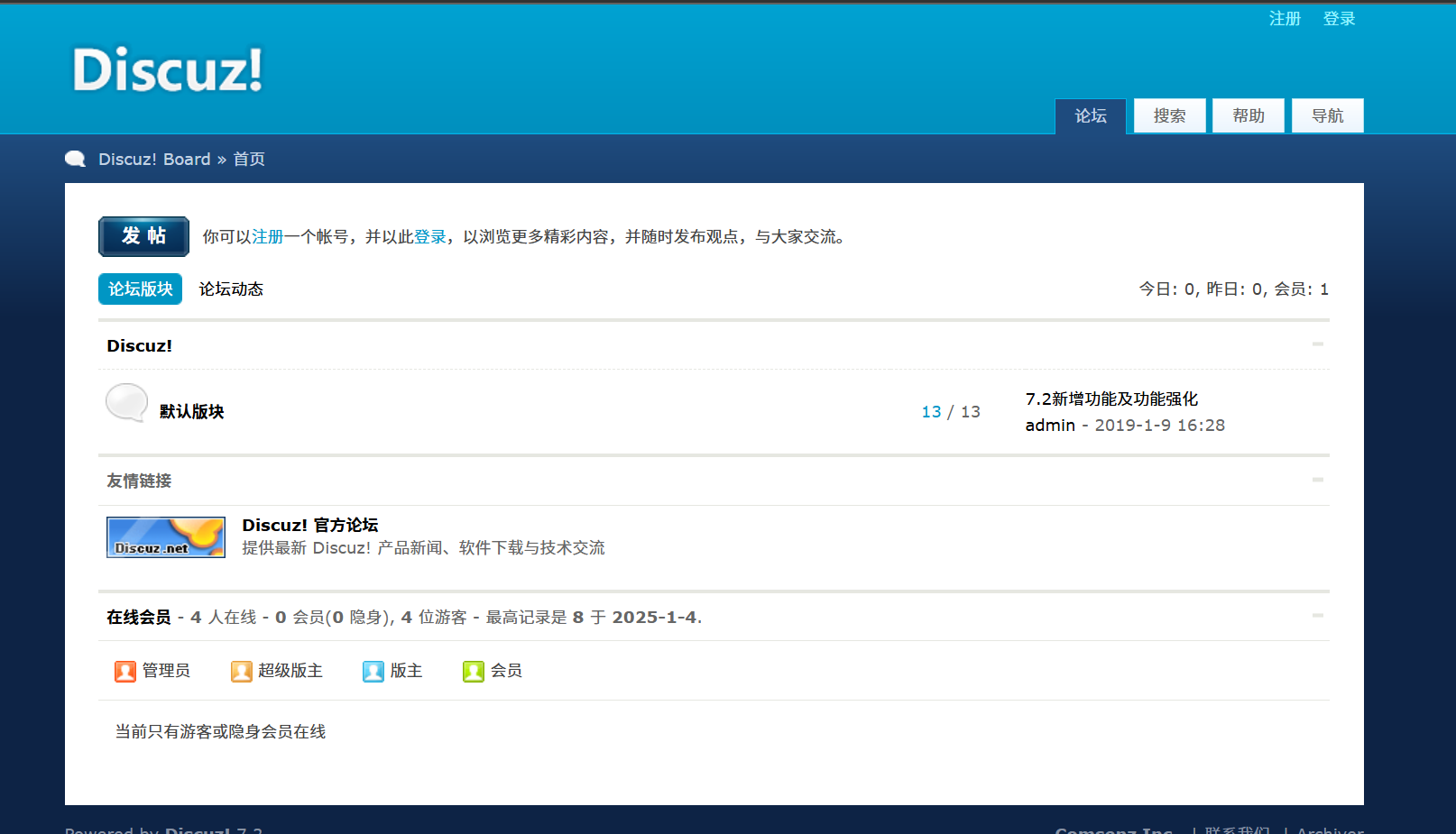
Task: Click the 友情链接 section heading
Action: [139, 481]
